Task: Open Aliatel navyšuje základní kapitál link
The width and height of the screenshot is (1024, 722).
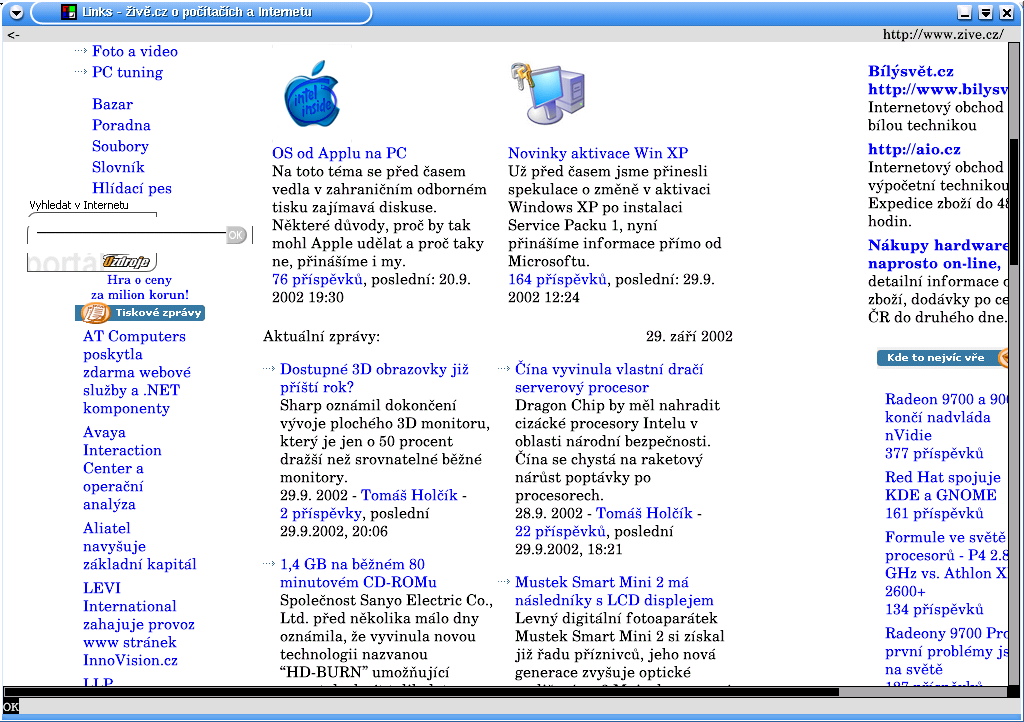Action: pyautogui.click(x=140, y=546)
